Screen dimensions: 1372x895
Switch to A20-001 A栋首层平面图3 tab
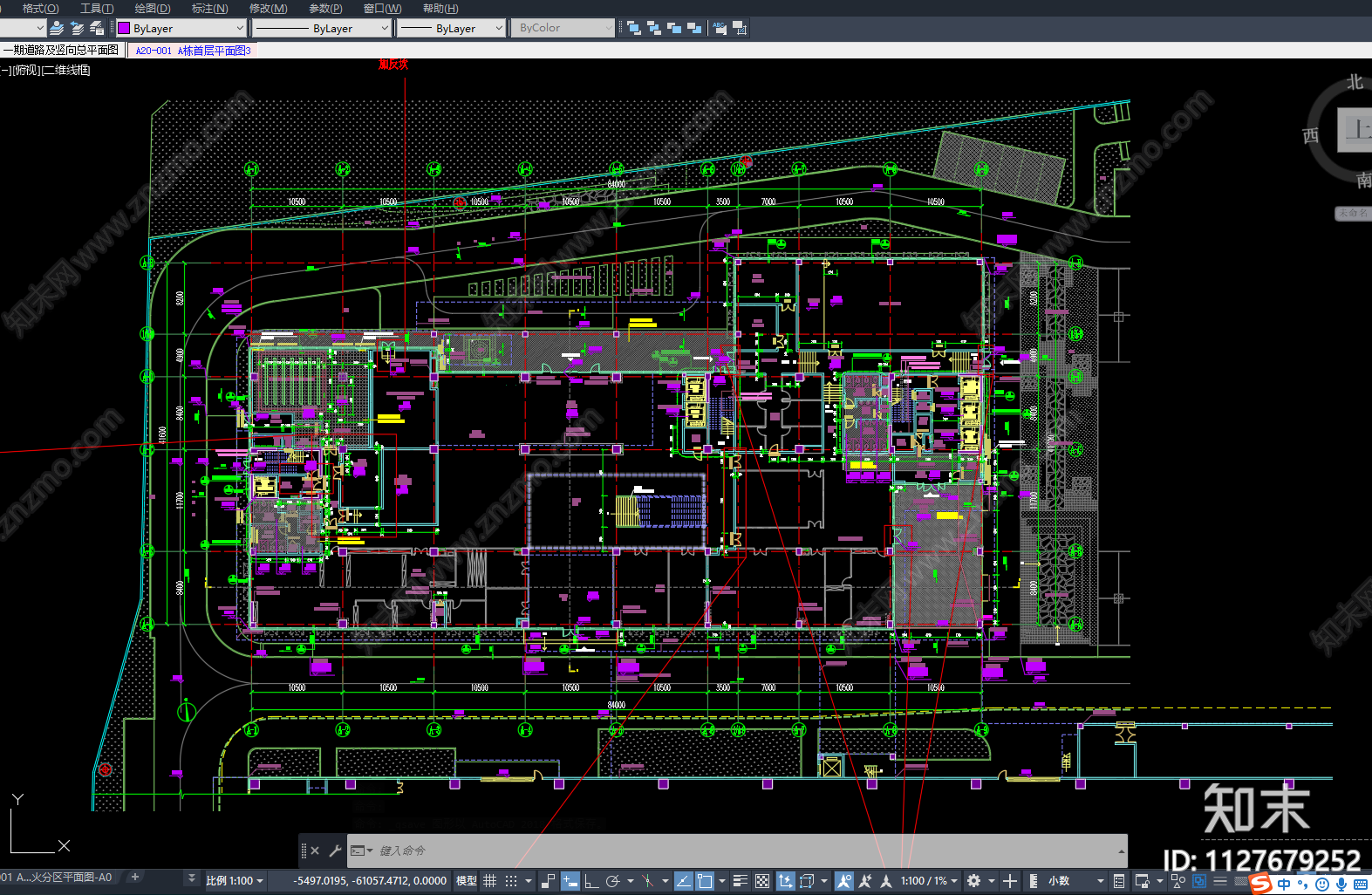[193, 51]
